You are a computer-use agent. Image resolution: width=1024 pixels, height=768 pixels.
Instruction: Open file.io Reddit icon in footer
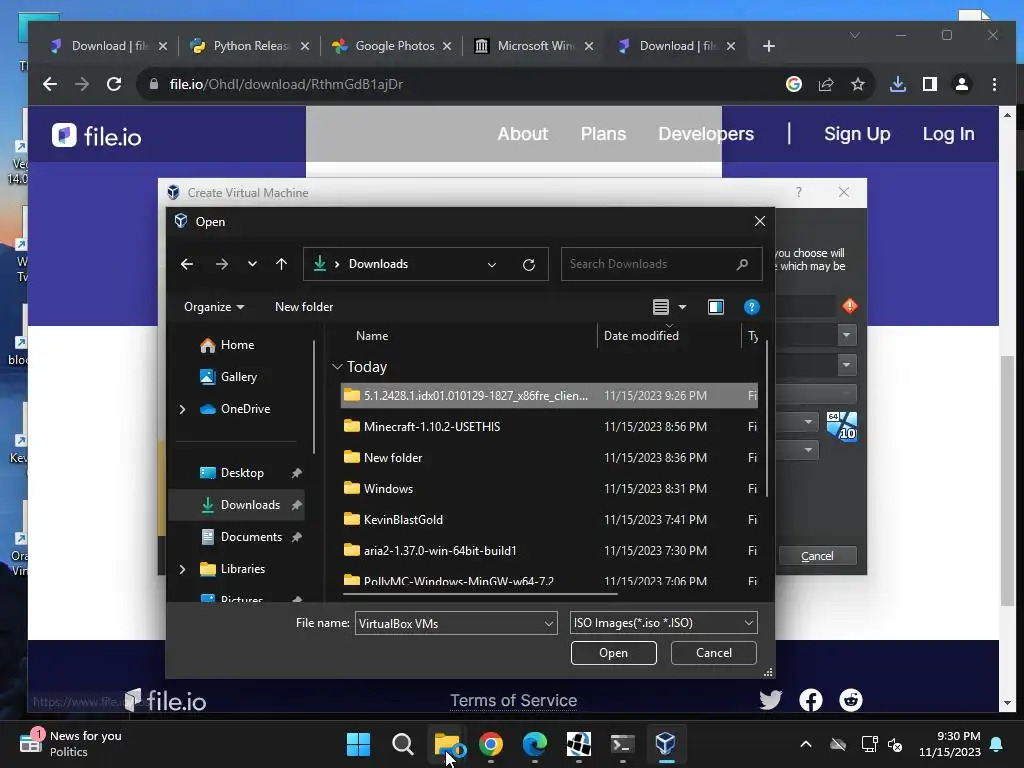coord(850,700)
